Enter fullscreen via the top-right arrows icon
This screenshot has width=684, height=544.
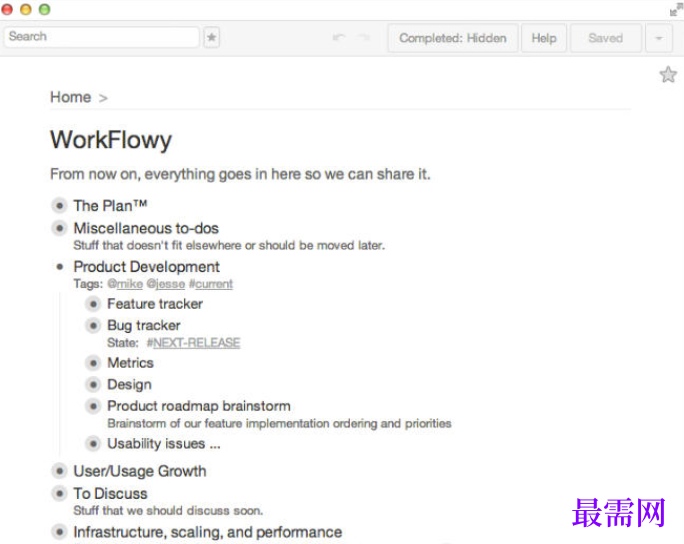click(x=676, y=10)
